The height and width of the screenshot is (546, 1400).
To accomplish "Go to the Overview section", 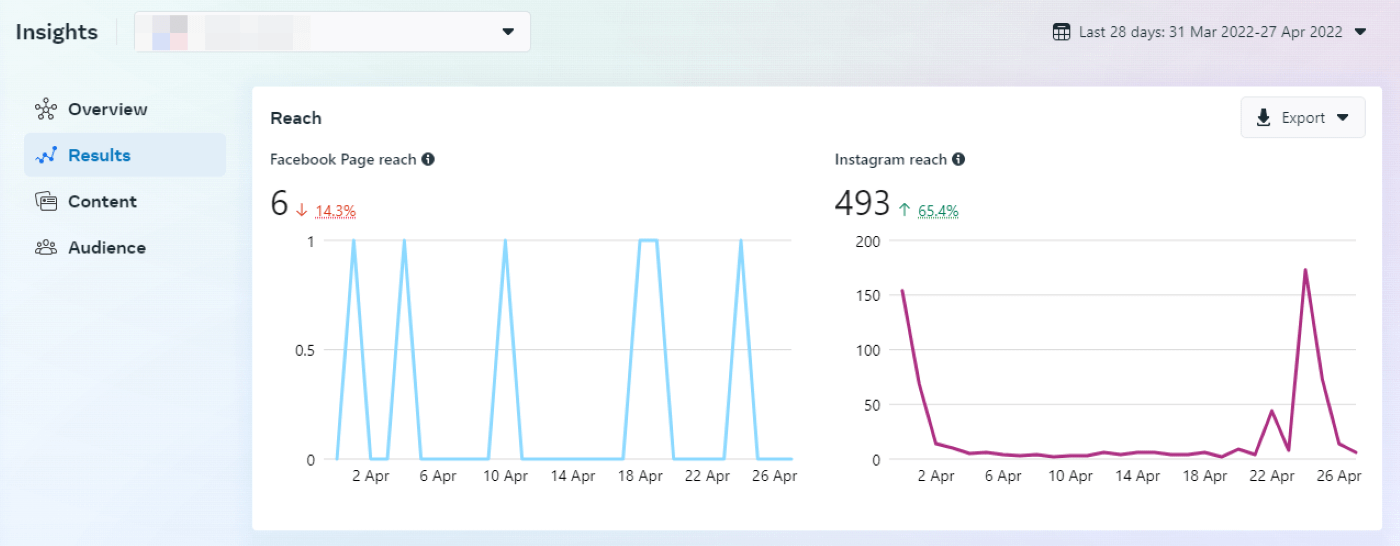I will click(x=125, y=109).
